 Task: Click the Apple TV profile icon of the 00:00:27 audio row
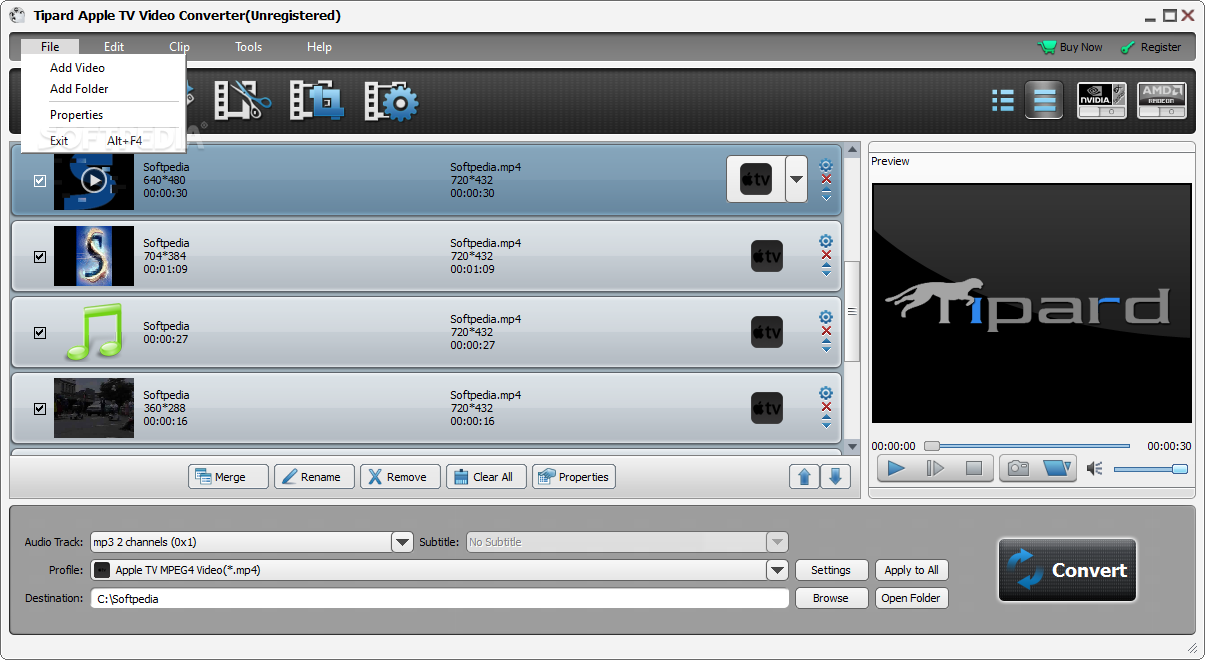point(767,332)
